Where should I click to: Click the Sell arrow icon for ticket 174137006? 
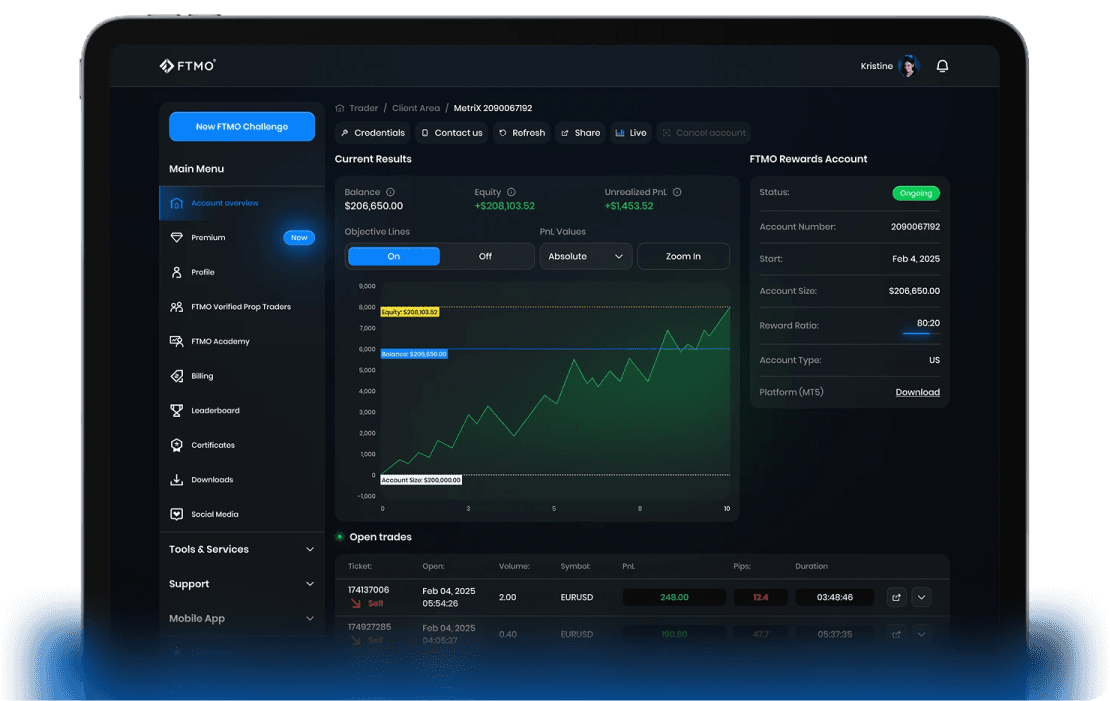355,603
